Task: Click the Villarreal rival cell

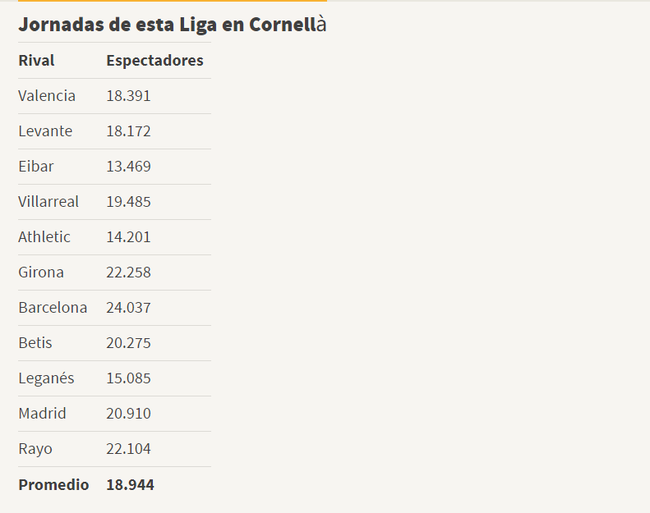Action: [x=49, y=202]
